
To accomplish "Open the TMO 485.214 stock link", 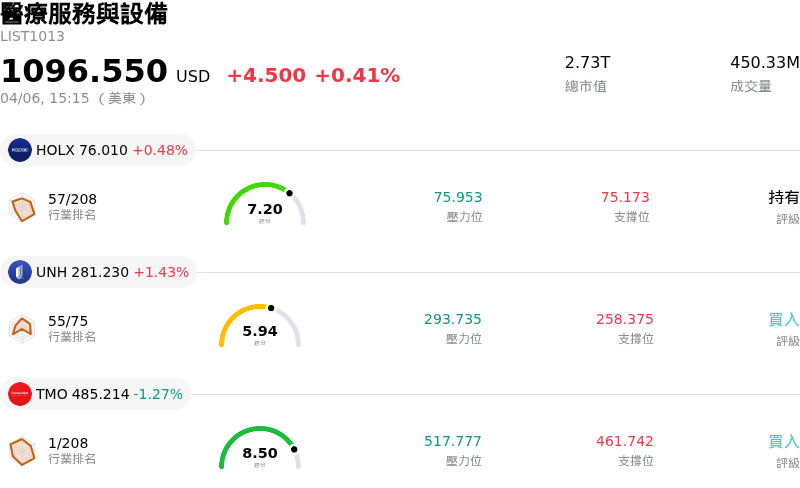I will coord(83,394).
